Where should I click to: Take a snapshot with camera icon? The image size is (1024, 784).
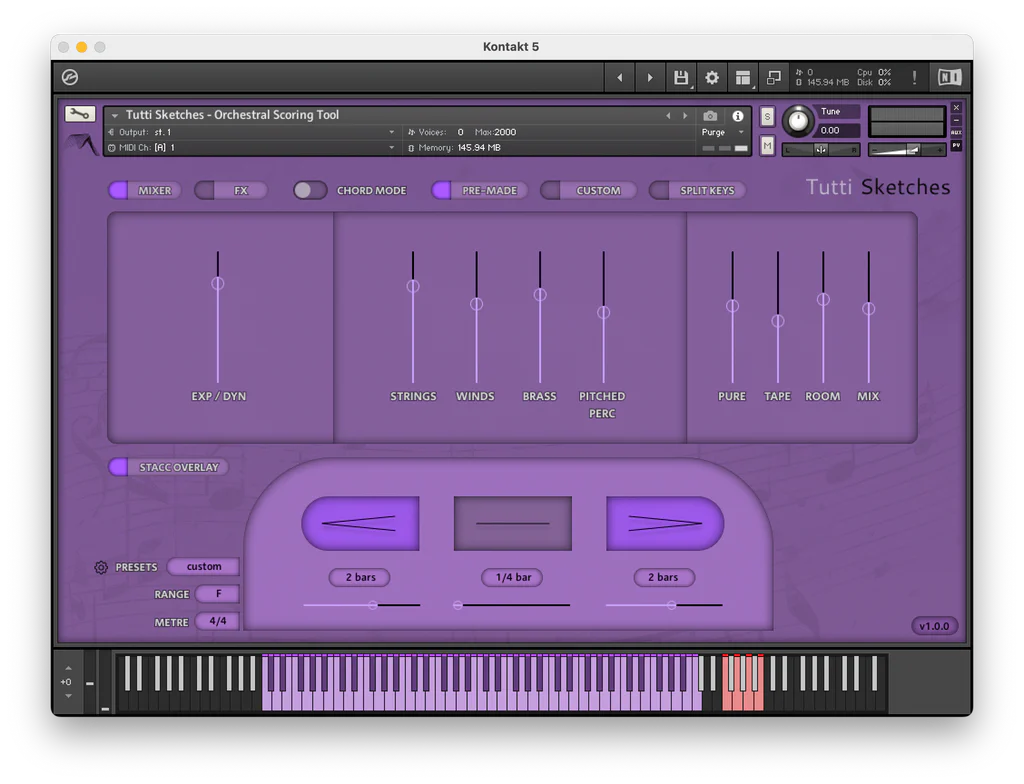click(x=710, y=116)
